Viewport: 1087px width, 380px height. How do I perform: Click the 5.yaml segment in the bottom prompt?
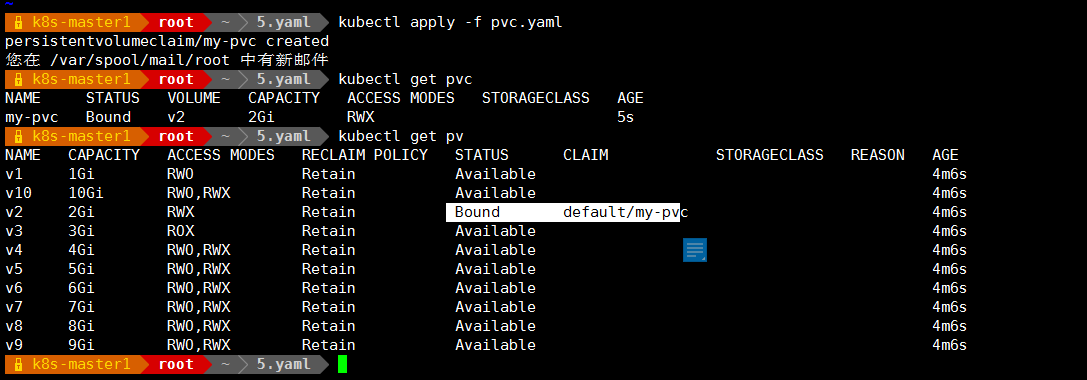point(284,364)
